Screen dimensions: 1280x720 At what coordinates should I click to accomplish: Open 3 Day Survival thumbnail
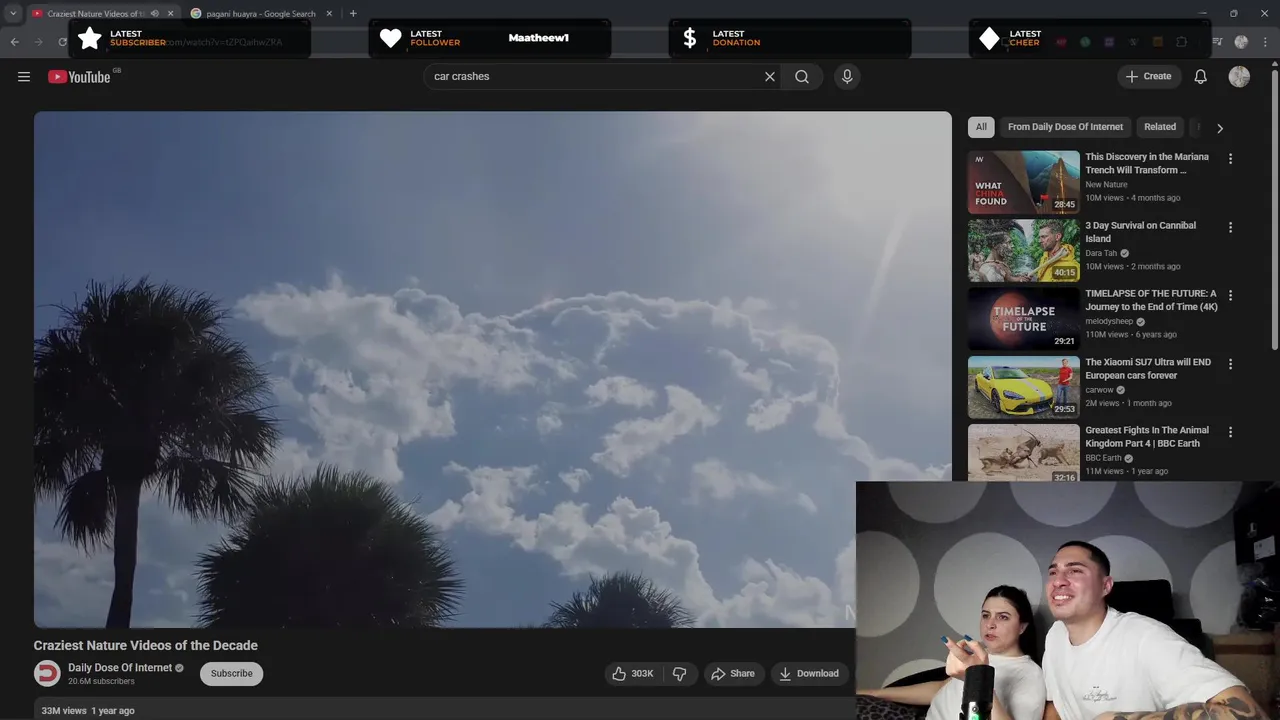1023,250
